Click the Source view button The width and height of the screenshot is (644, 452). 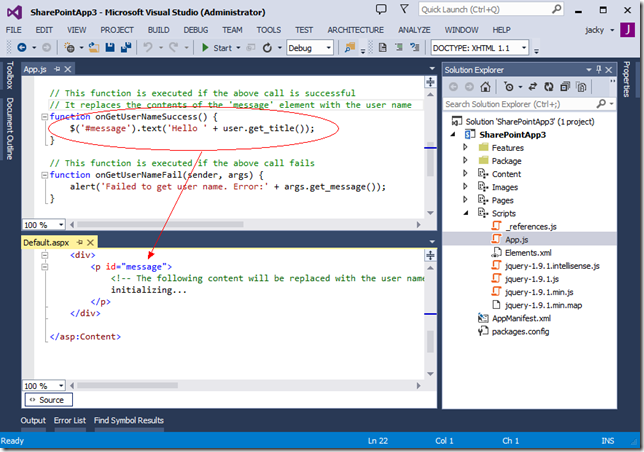click(48, 399)
